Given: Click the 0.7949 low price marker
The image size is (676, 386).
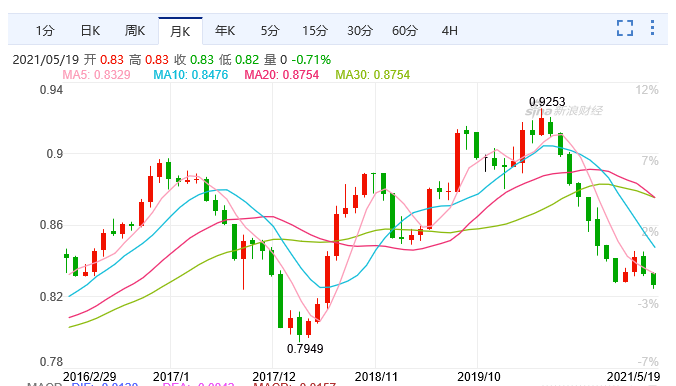Looking at the screenshot, I should click(x=305, y=348).
